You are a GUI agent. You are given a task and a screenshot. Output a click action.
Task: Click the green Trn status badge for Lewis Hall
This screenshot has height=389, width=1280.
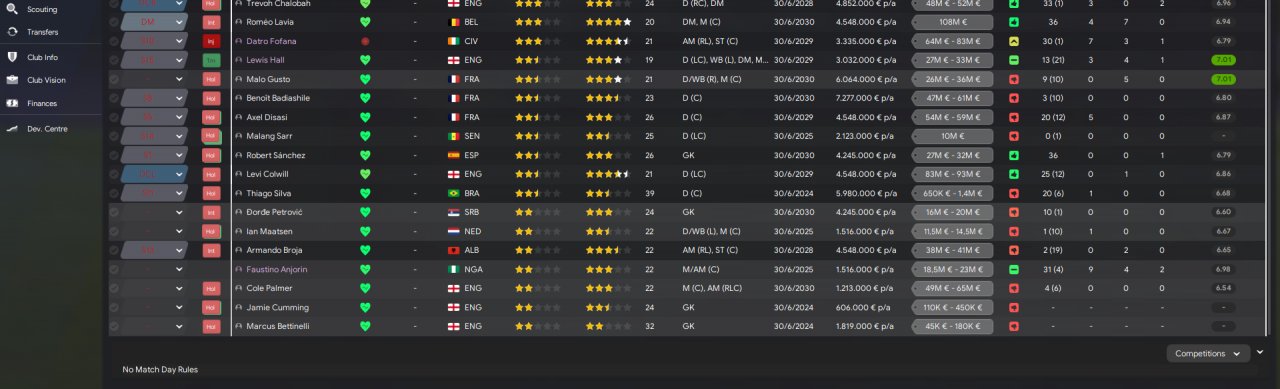point(211,60)
